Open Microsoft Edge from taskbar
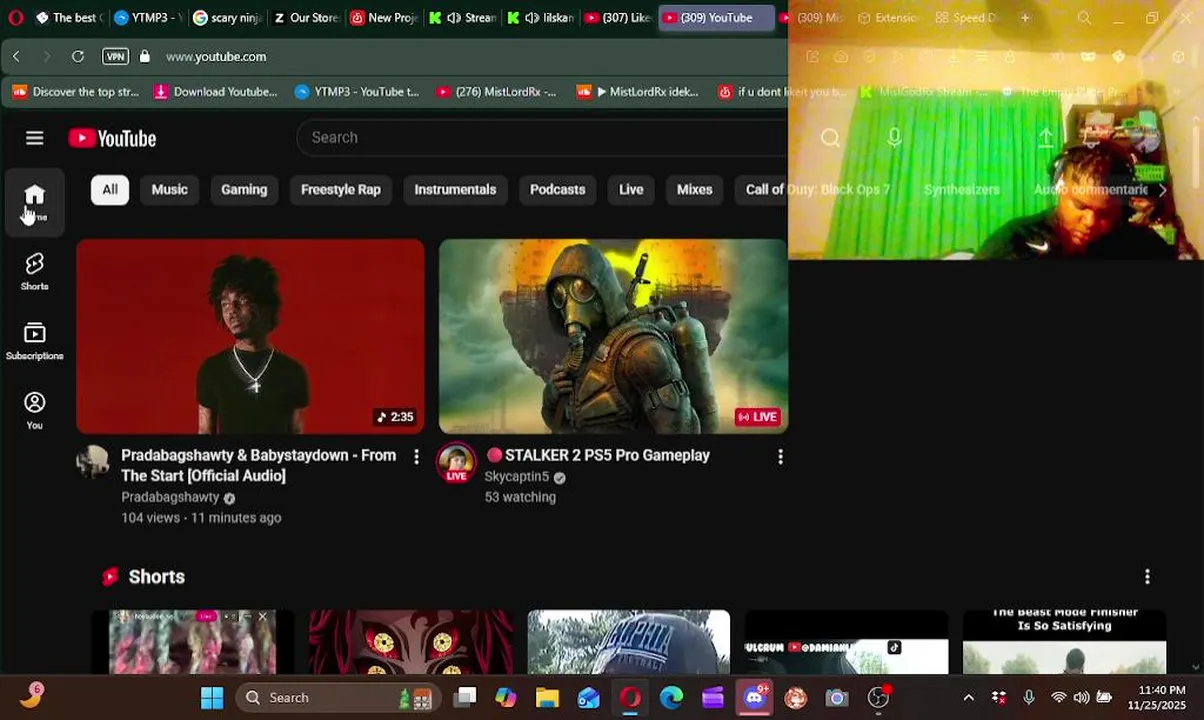 tap(671, 698)
